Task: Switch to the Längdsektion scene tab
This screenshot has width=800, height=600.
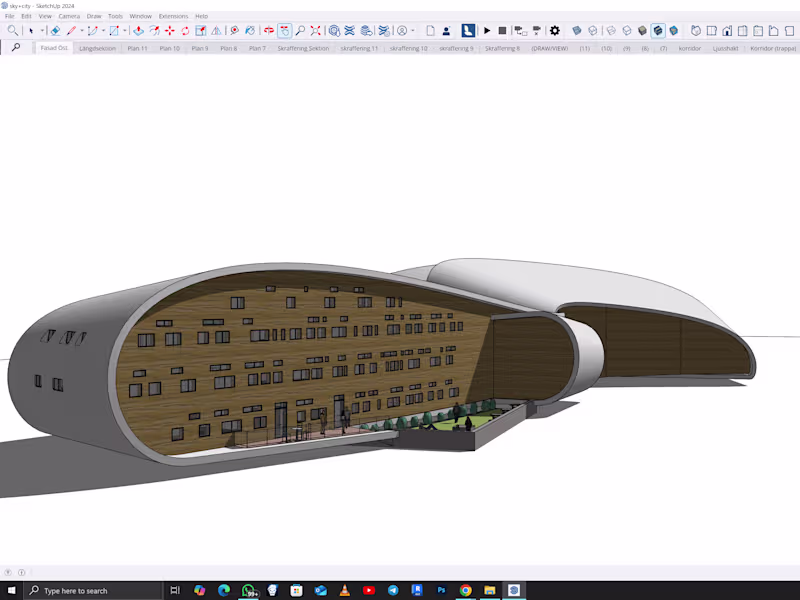Action: tap(100, 47)
